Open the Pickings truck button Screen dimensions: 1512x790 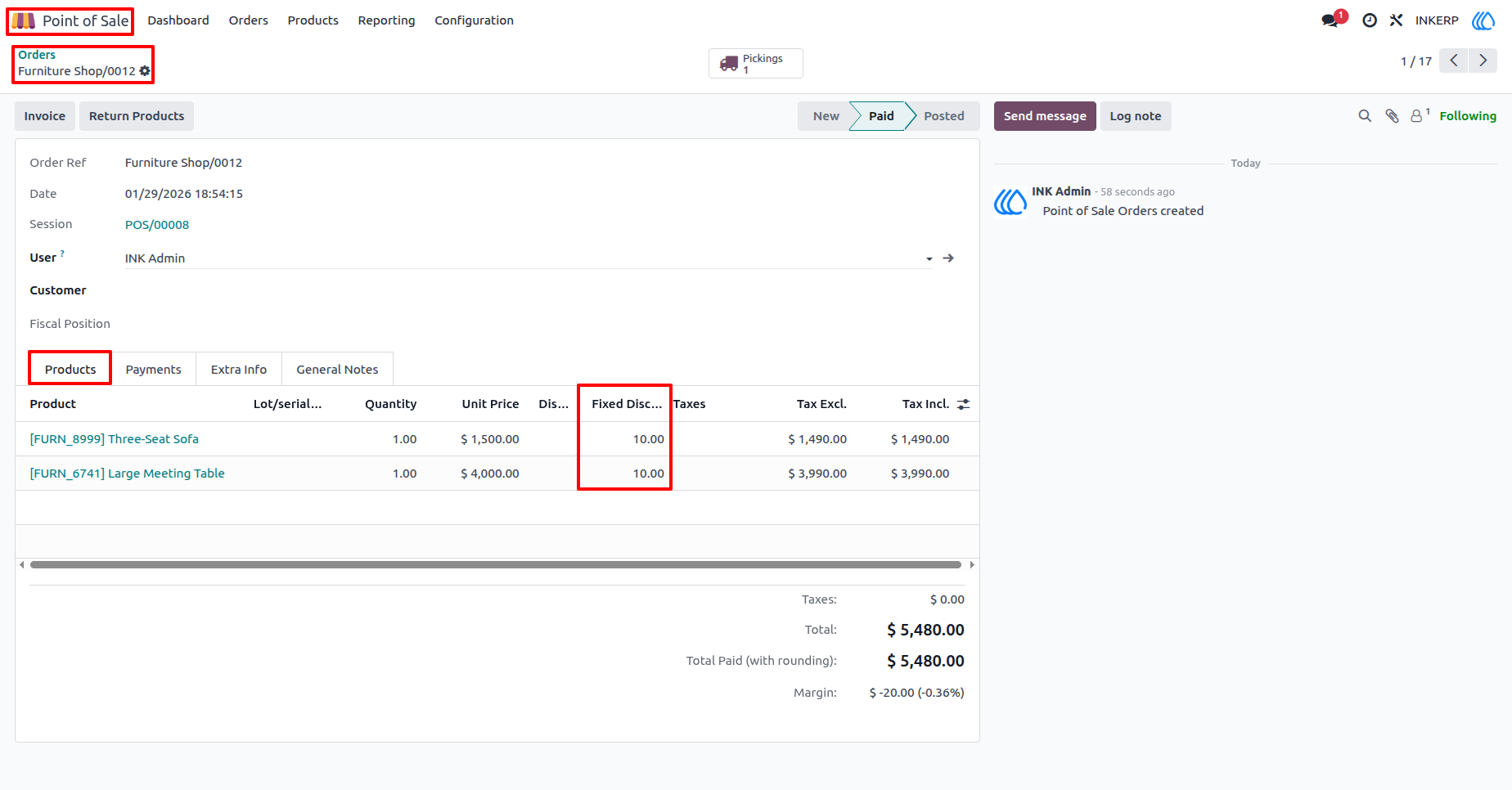(755, 63)
